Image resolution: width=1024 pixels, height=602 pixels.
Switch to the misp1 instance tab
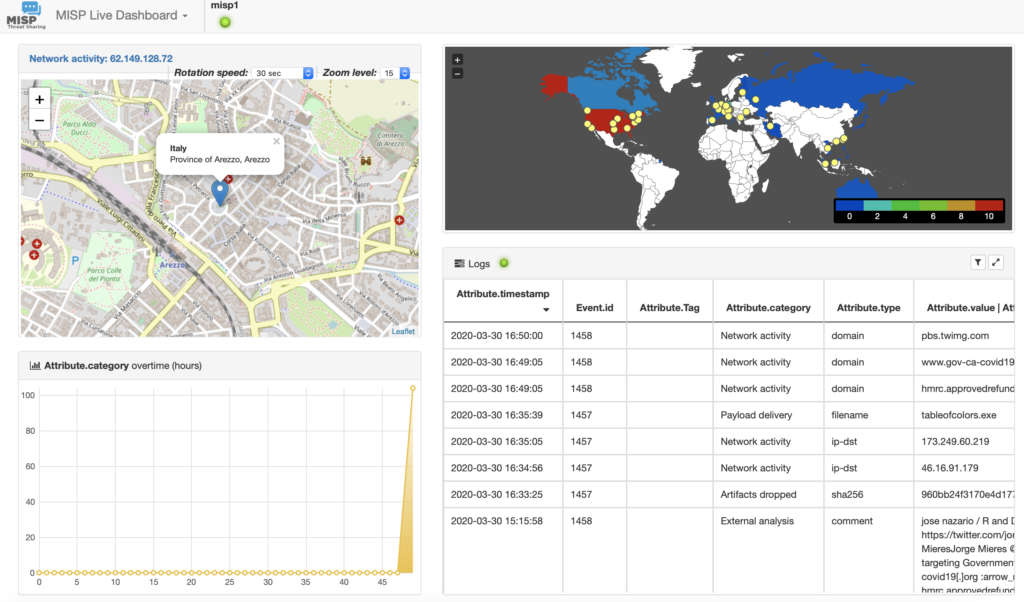(222, 6)
